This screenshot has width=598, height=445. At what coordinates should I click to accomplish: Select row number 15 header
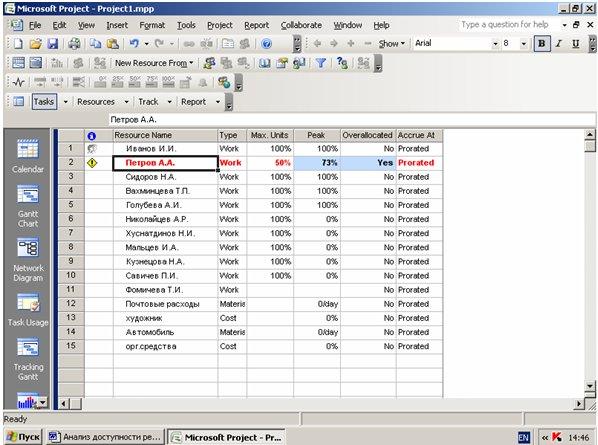coord(71,346)
